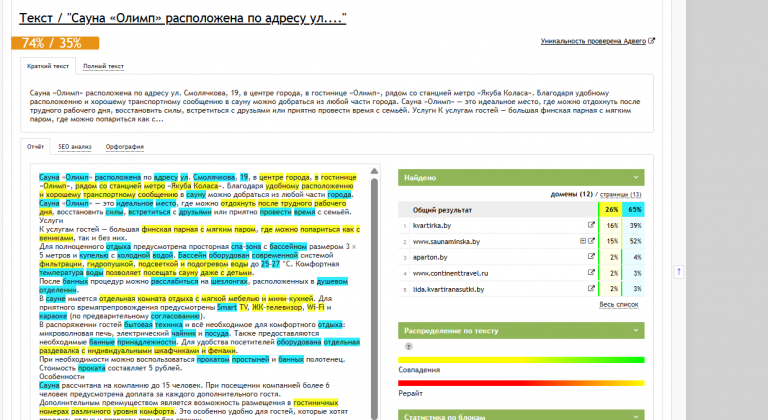Click the Услуги heading in report text

pyautogui.click(x=51, y=221)
